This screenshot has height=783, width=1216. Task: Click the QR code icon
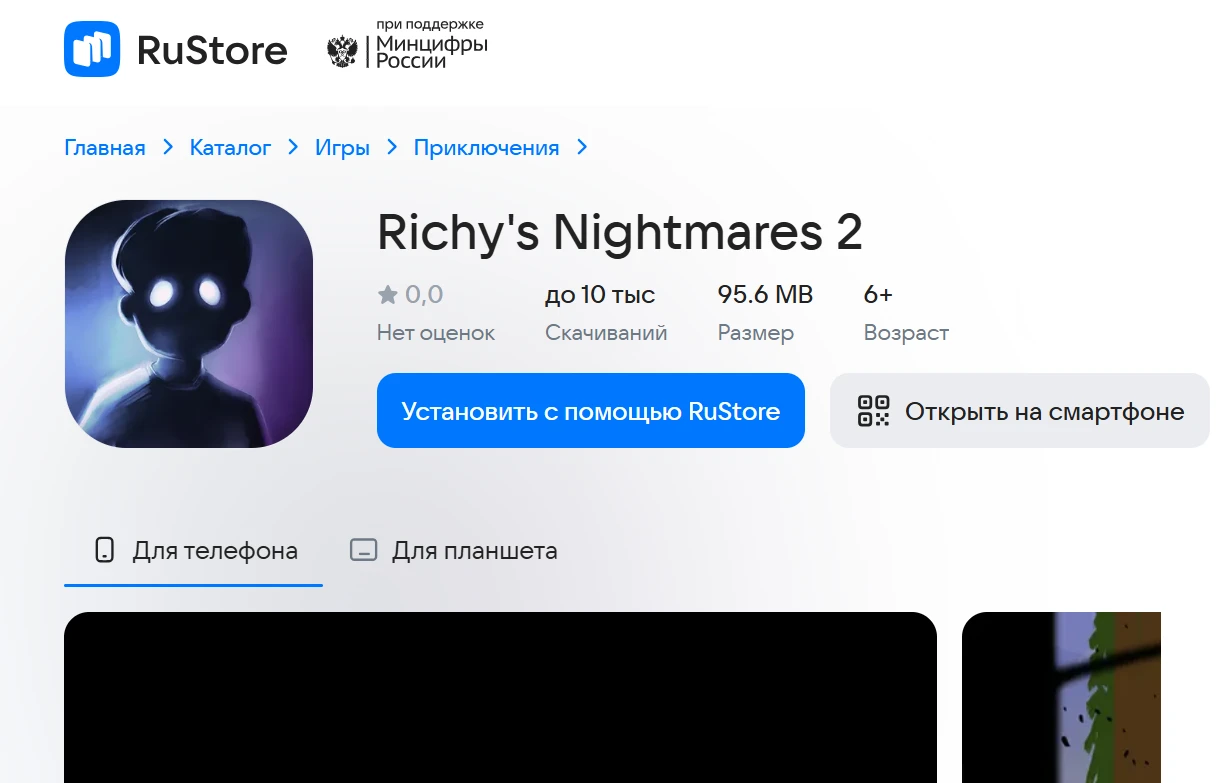[x=873, y=411]
